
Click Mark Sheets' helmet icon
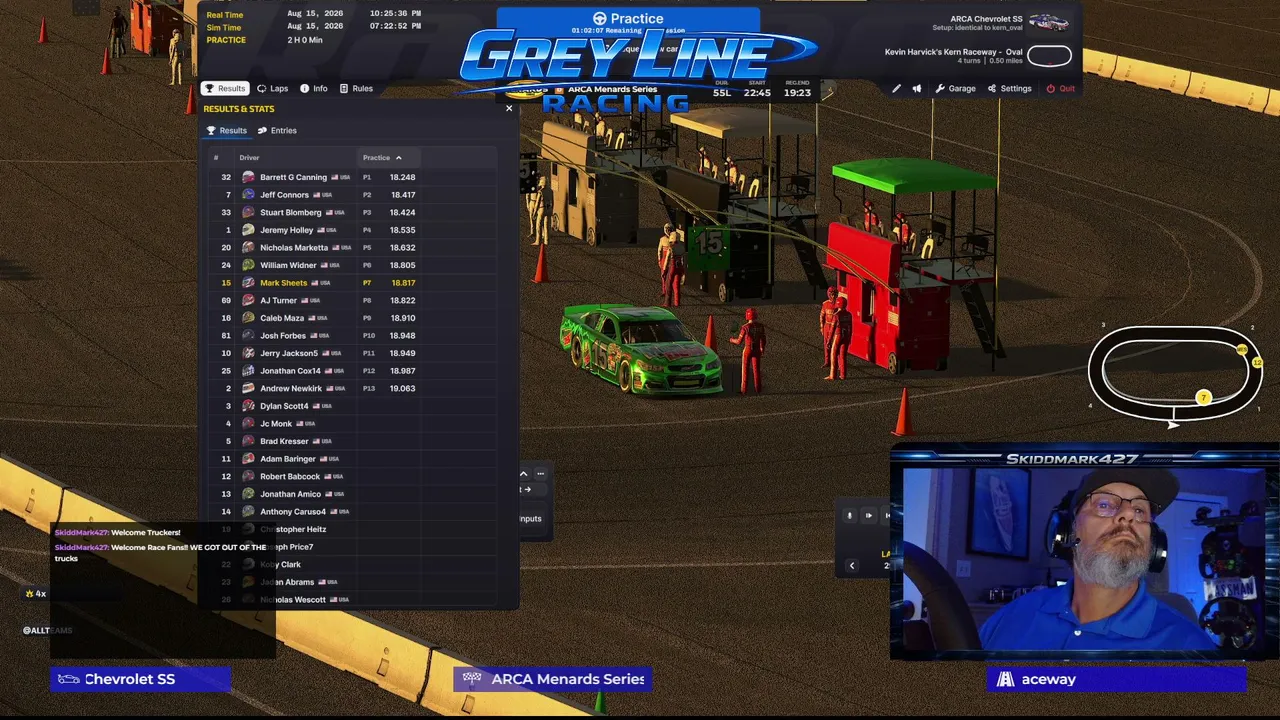point(248,283)
